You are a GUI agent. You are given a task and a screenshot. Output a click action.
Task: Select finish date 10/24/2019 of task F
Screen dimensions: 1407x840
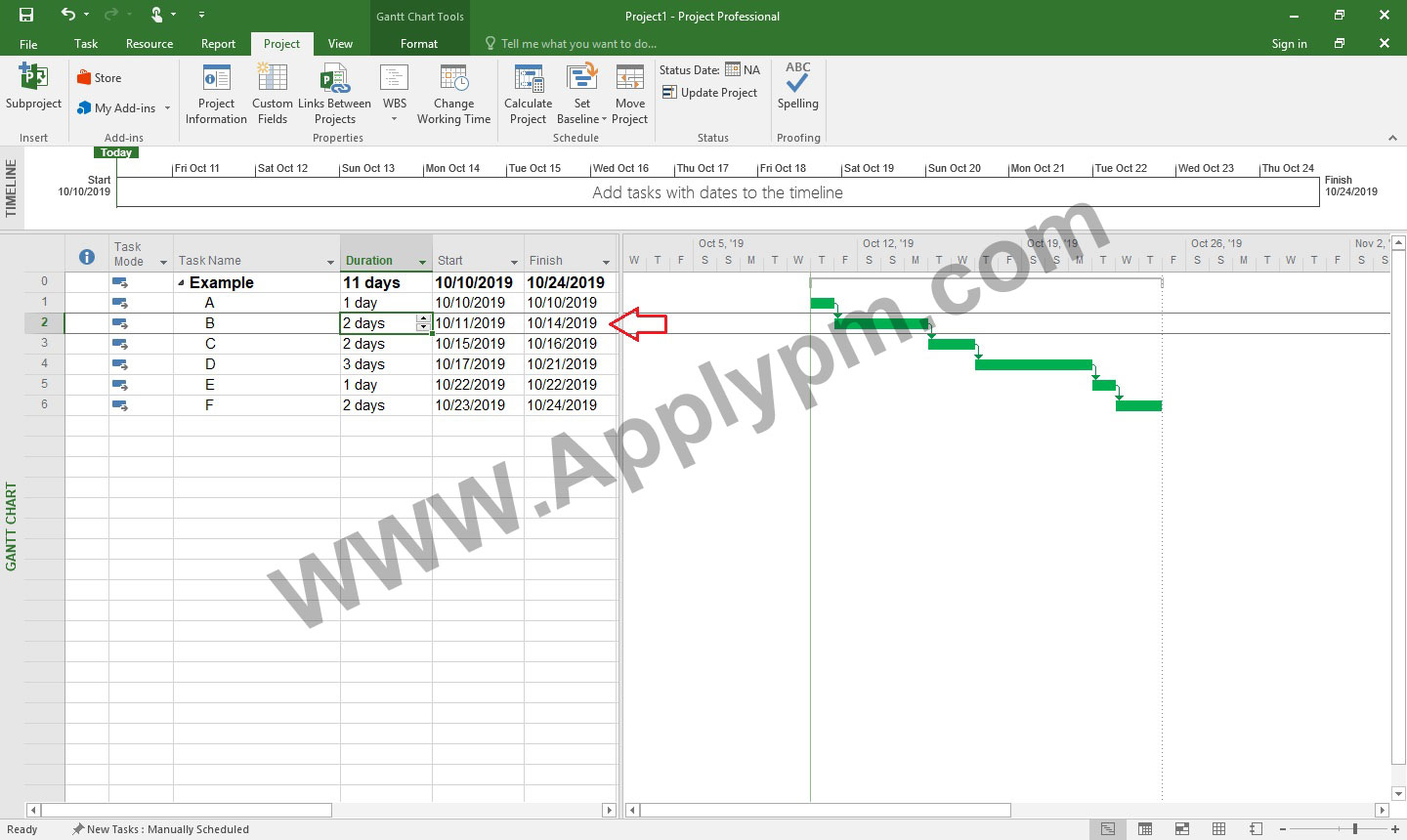tap(570, 405)
